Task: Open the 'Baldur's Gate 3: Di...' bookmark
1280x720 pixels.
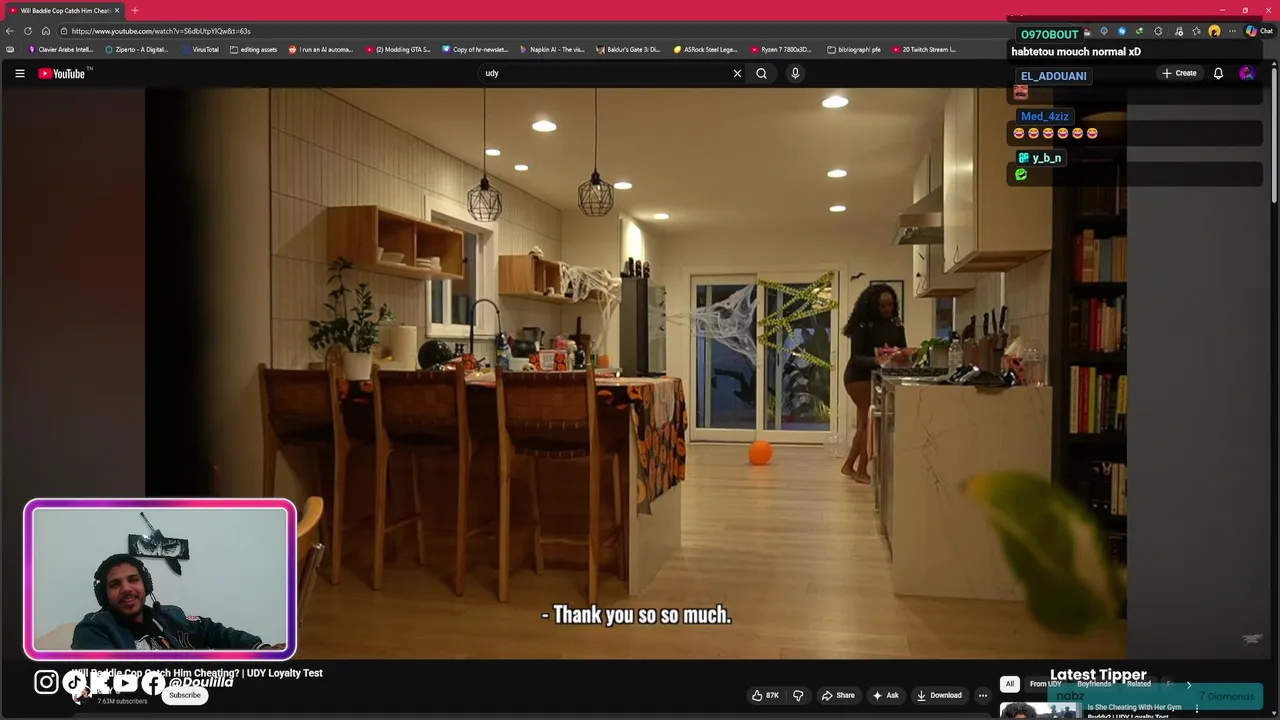Action: click(629, 49)
